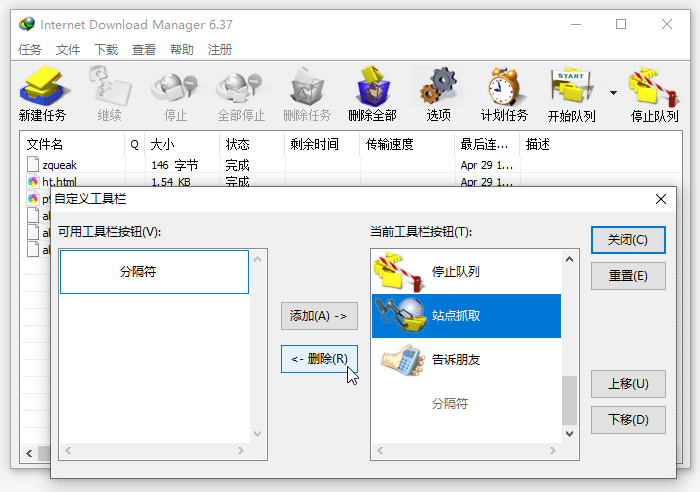Click the Start Queue (开始队列) icon
The image size is (700, 492).
click(x=571, y=87)
